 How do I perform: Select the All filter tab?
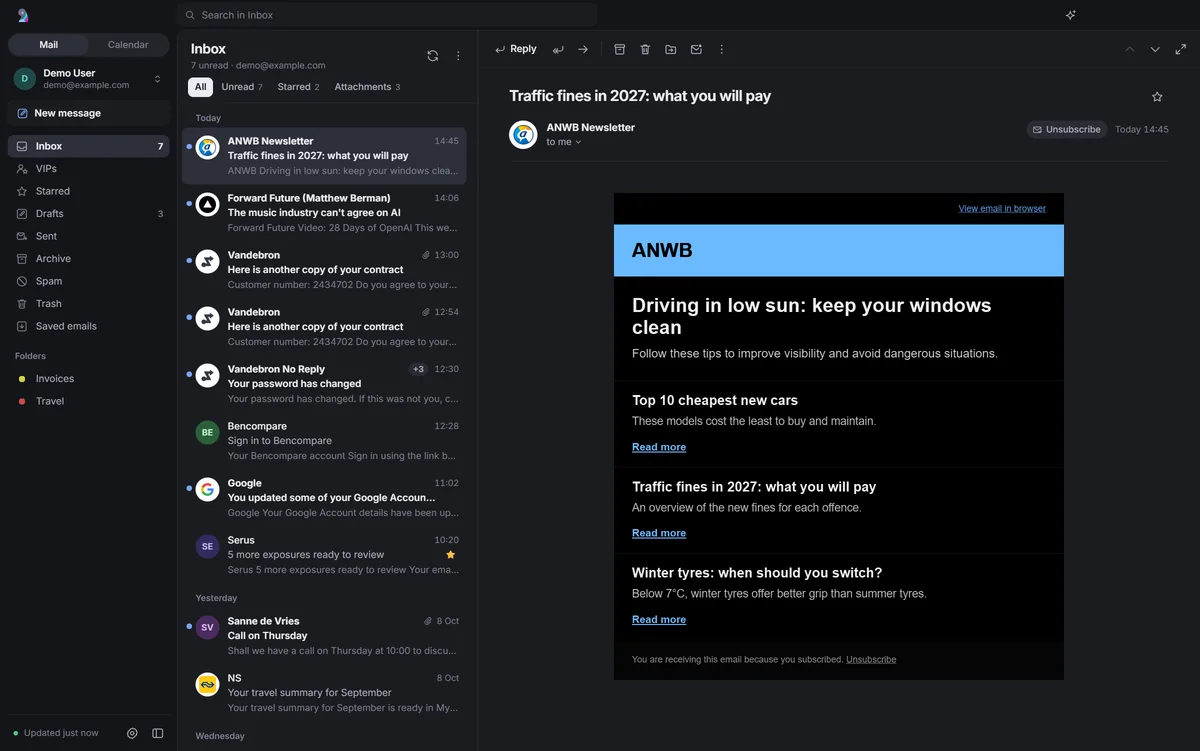click(x=200, y=87)
